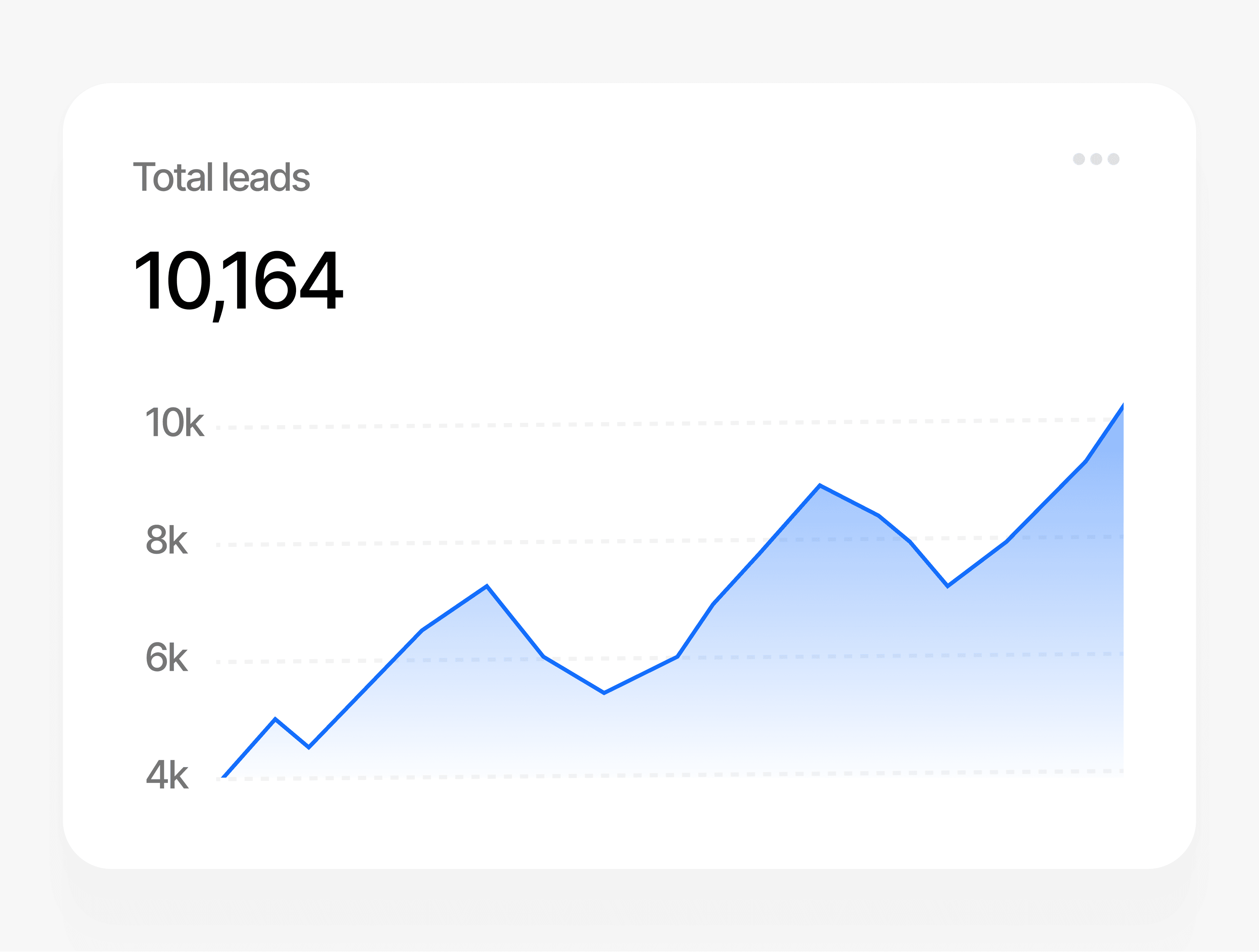Click the 10,164 total leads value
This screenshot has width=1259, height=952.
click(x=238, y=286)
